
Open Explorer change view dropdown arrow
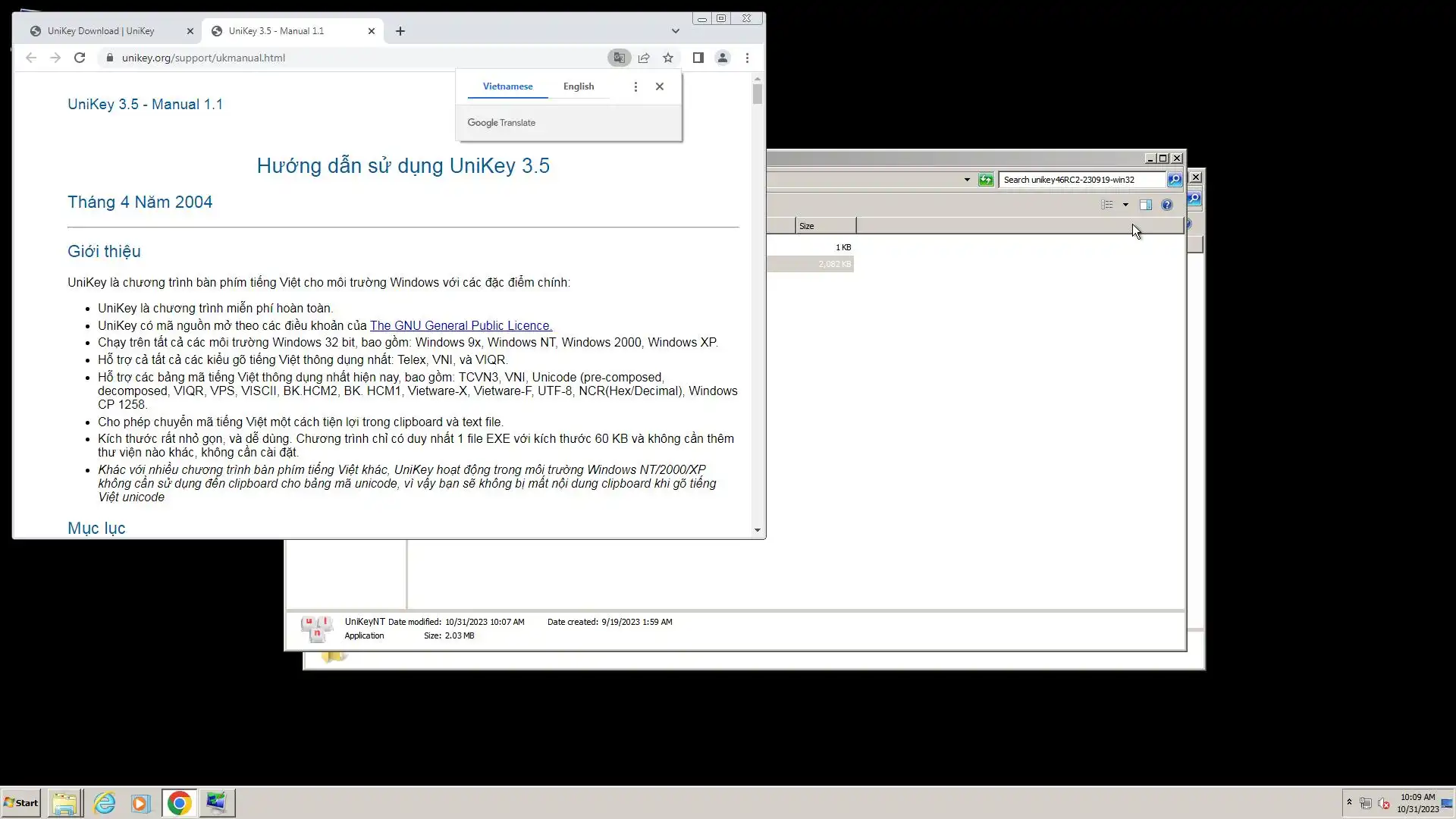pos(1125,205)
